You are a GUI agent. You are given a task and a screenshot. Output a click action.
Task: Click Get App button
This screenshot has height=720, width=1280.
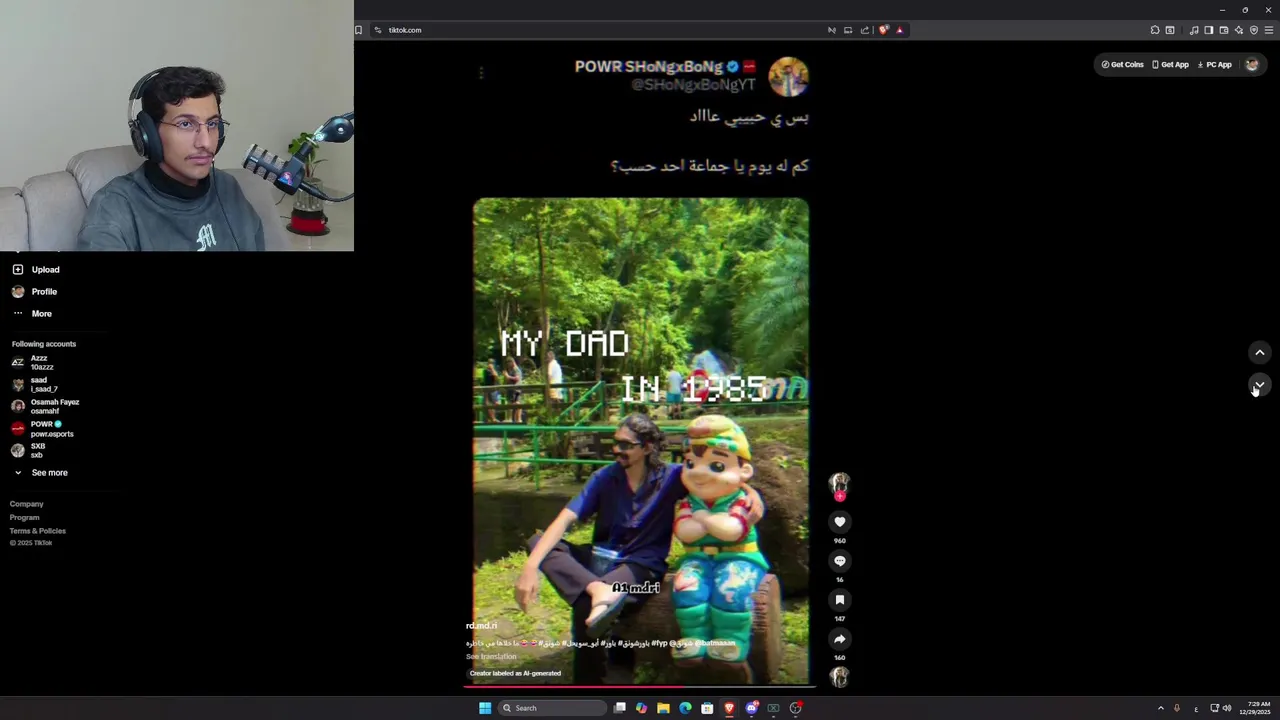pyautogui.click(x=1170, y=65)
